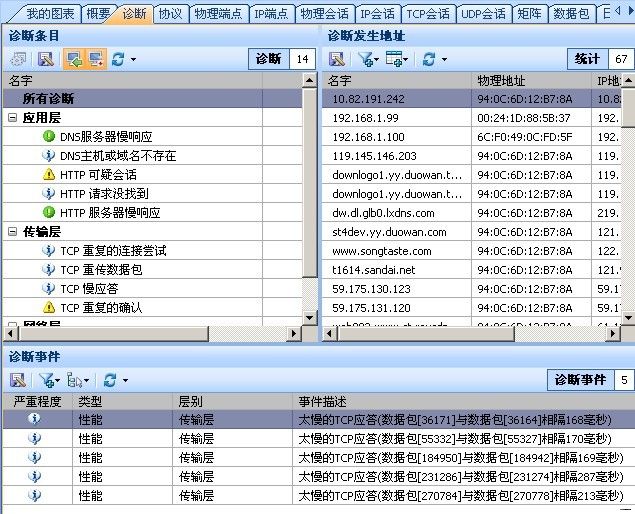The image size is (635, 514).
Task: Click the refresh icon in 诊断条目 toolbar
Action: (118, 59)
